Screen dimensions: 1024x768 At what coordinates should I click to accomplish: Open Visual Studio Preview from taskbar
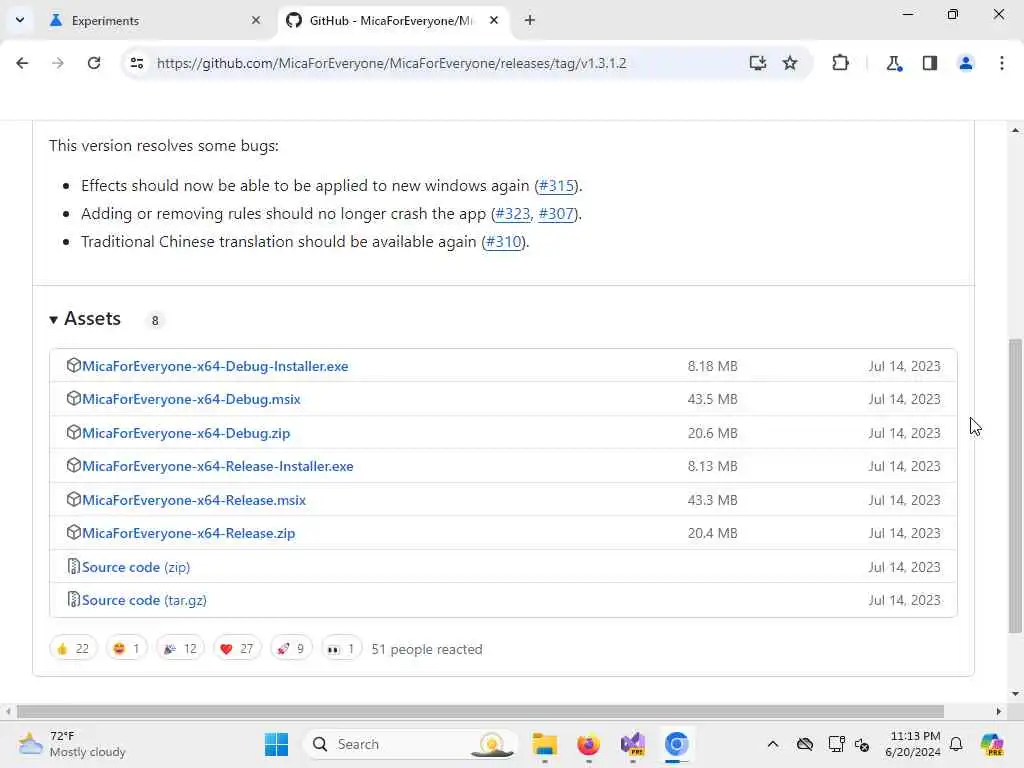coord(633,744)
